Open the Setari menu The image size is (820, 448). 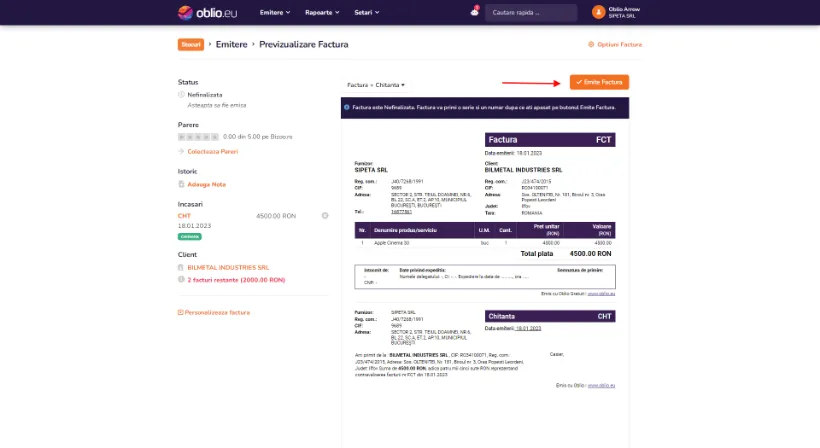coord(367,12)
